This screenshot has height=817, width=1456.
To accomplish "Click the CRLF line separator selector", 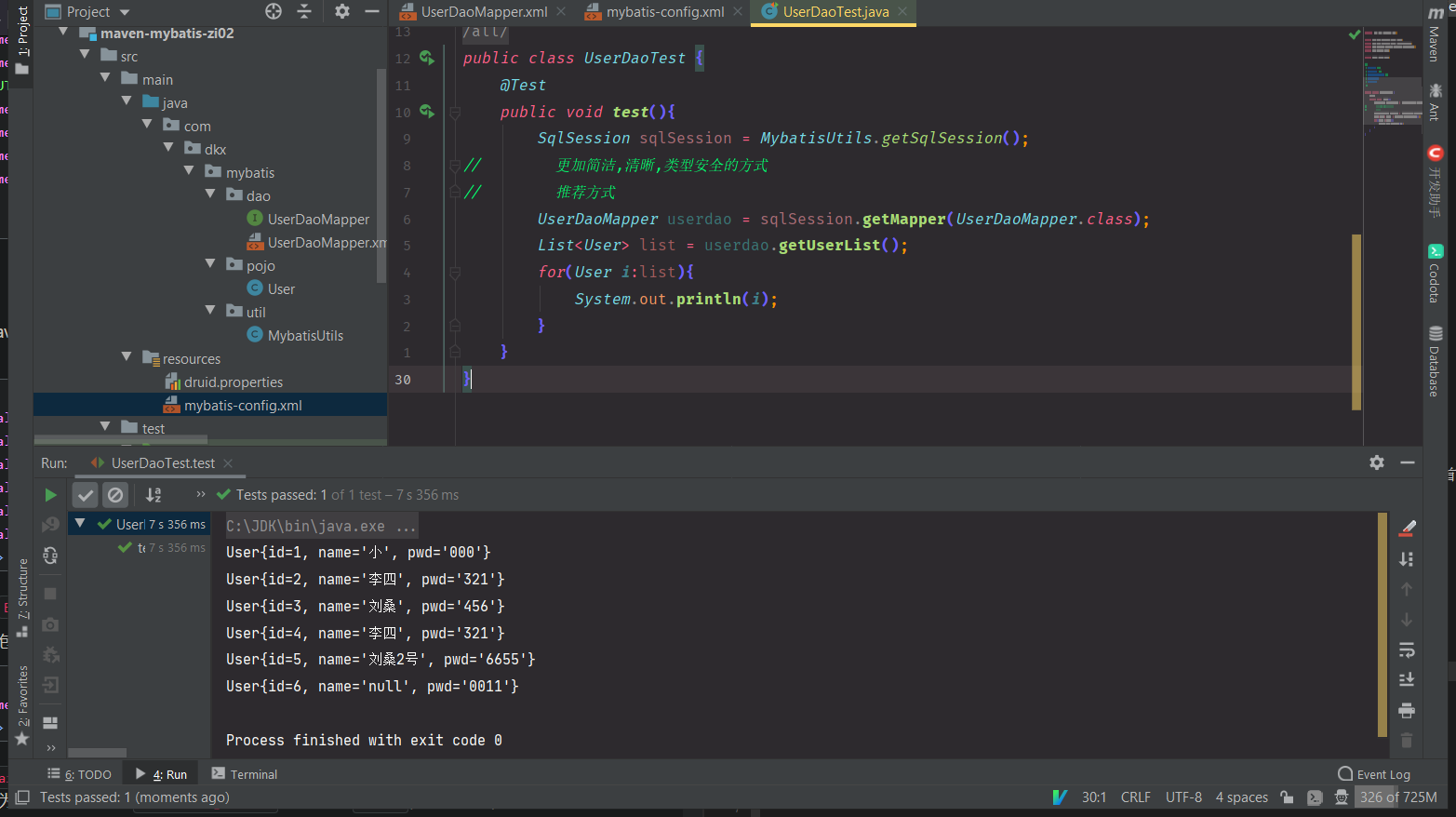I will [1136, 797].
